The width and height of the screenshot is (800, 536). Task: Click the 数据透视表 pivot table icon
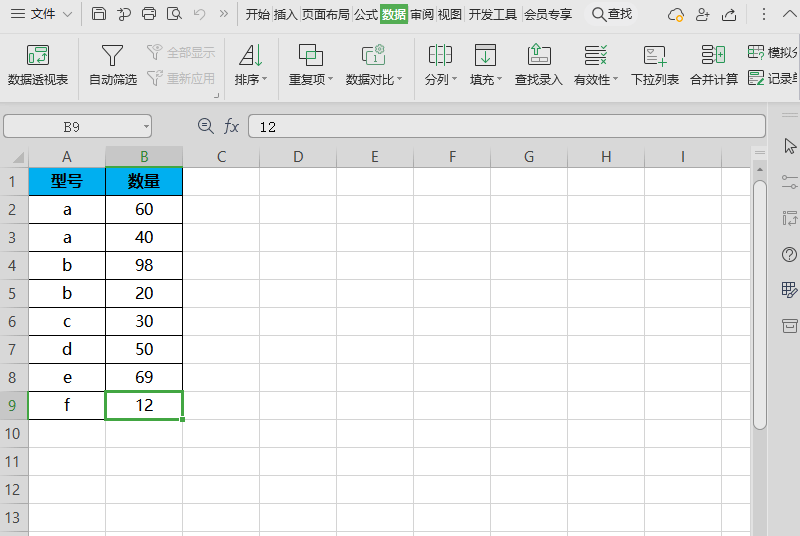click(38, 56)
